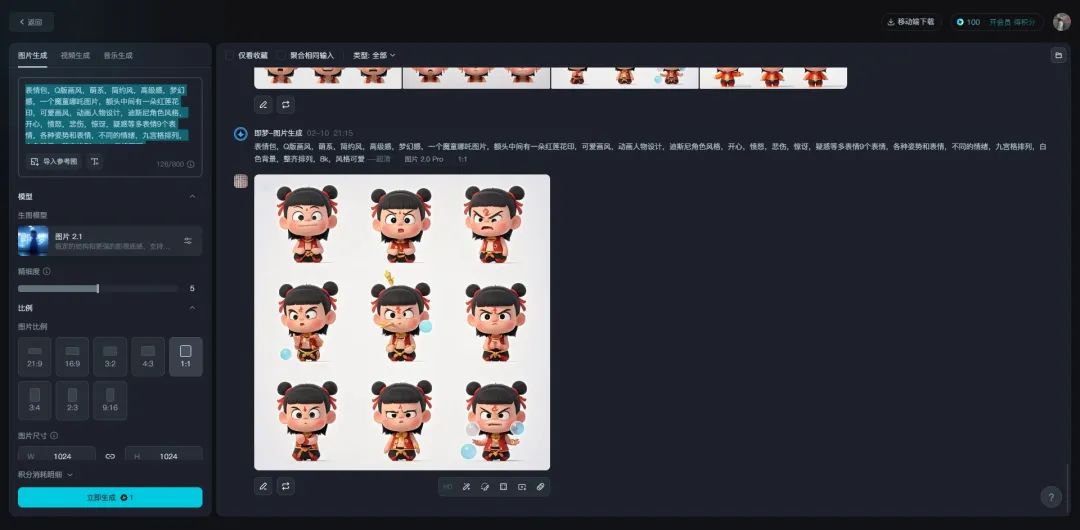Viewport: 1080px width, 530px height.
Task: Click the 返回 back button
Action: coord(31,22)
